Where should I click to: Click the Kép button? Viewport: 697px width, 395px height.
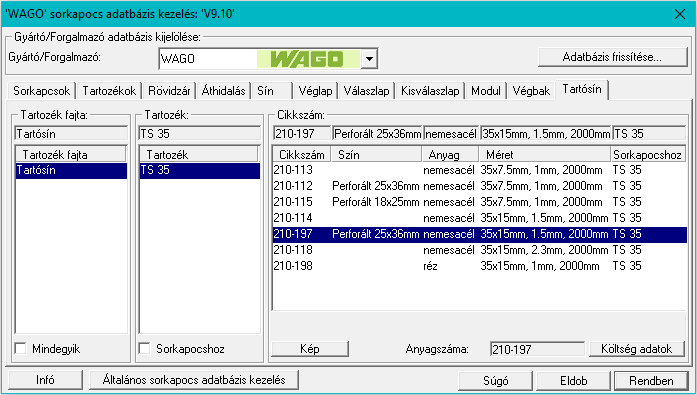point(310,349)
